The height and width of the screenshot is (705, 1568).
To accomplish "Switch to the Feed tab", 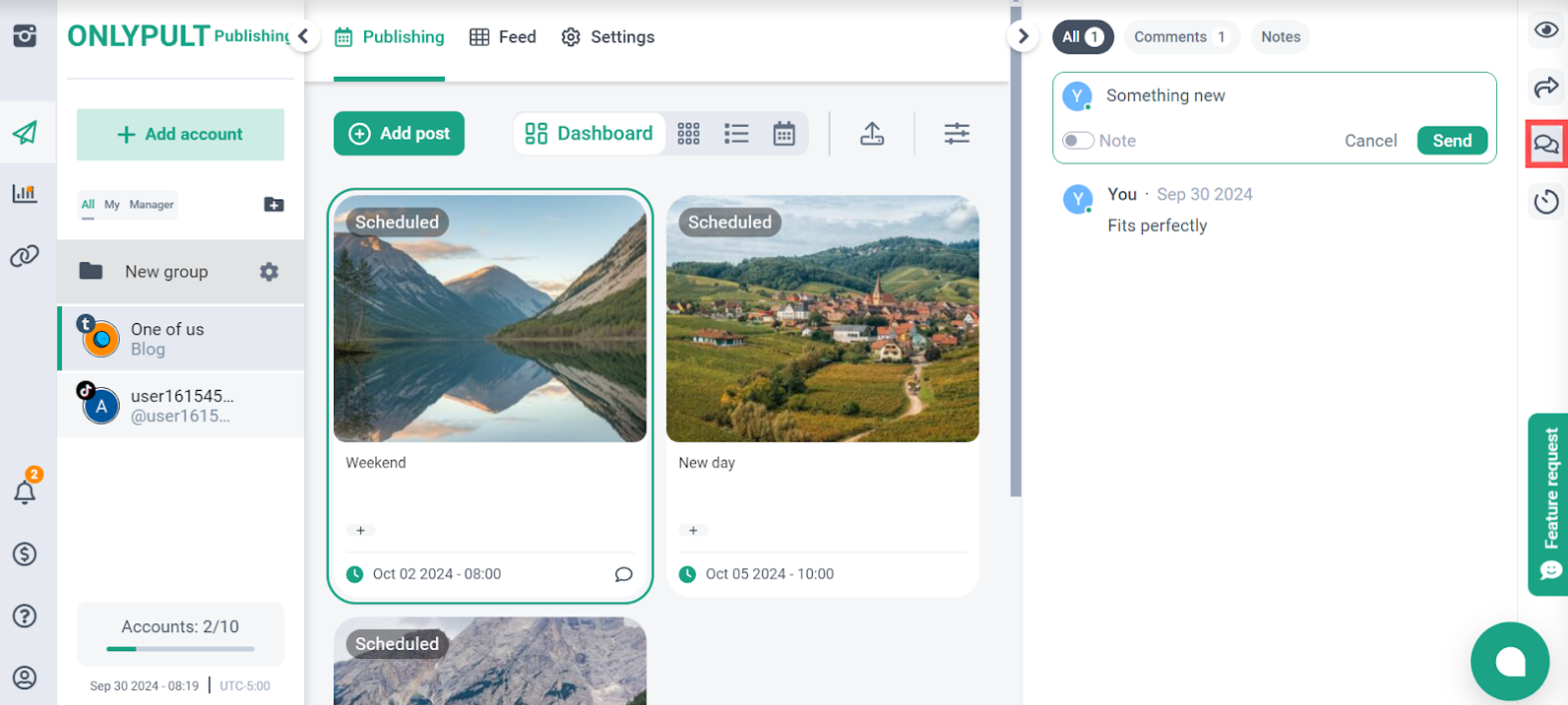I will click(504, 37).
